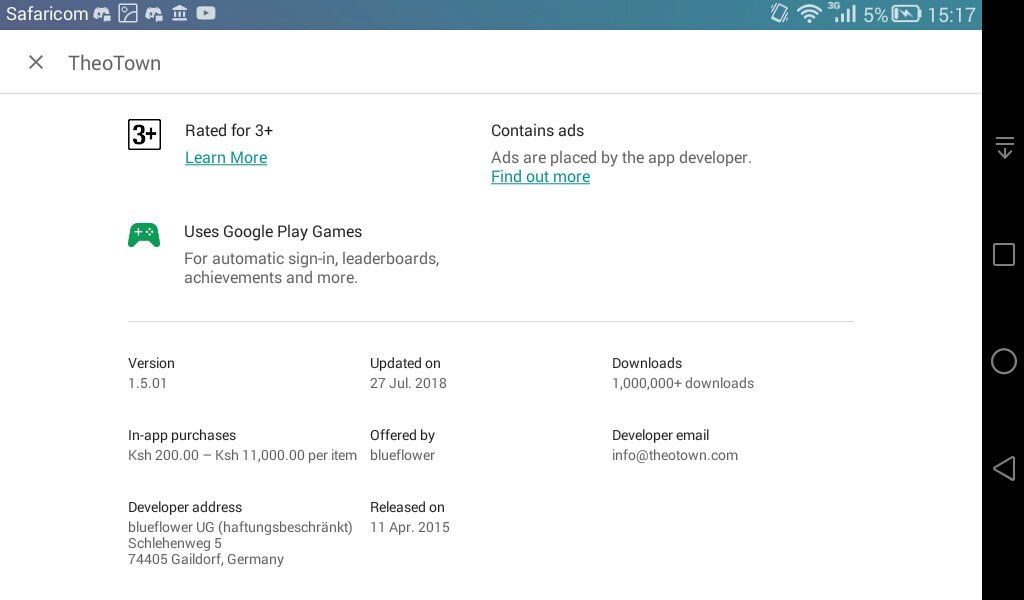The width and height of the screenshot is (1024, 600).
Task: Tap the Uses Google Play Games heading
Action: point(273,232)
